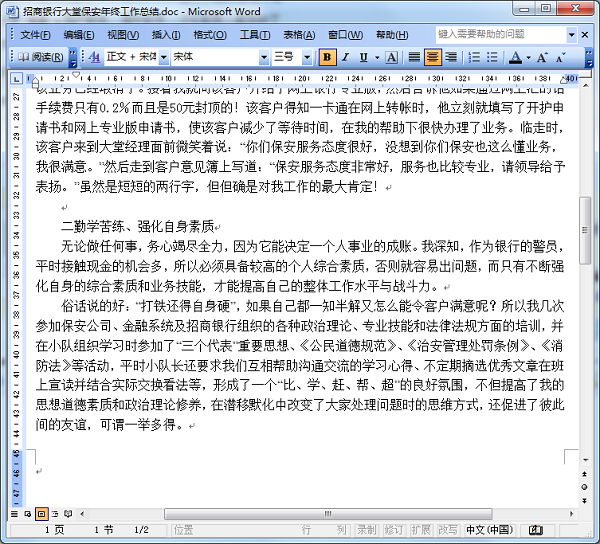
Task: Toggle 修订 track changes in status bar
Action: (394, 530)
